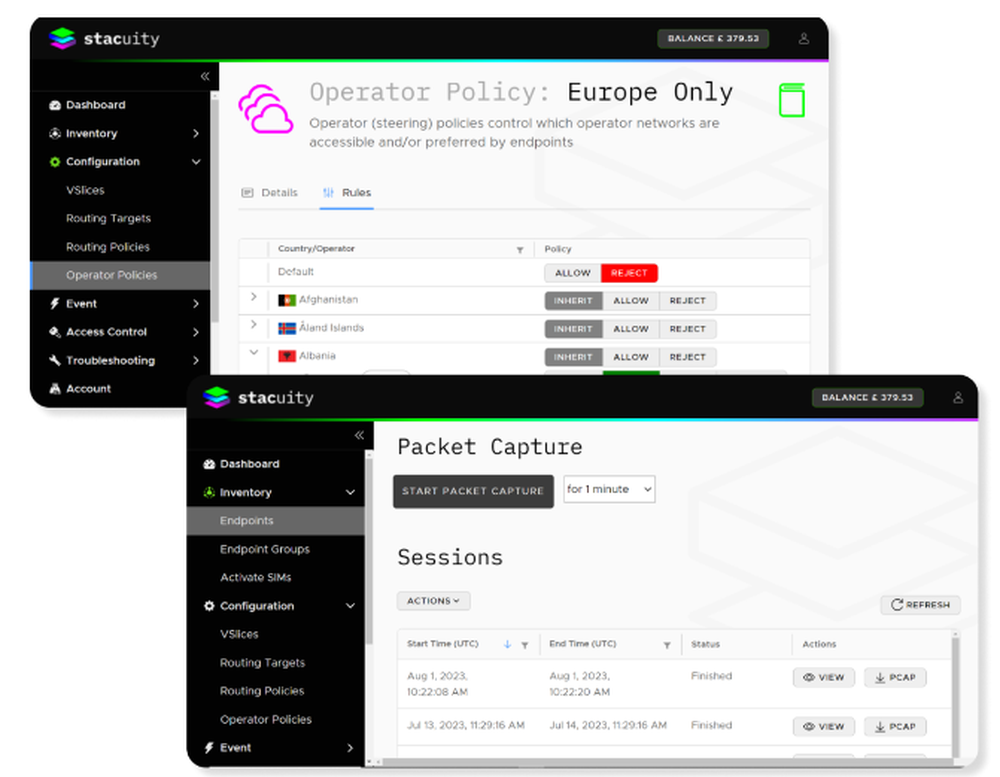
Task: Set Afghanistan policy to INHERIT
Action: (573, 300)
